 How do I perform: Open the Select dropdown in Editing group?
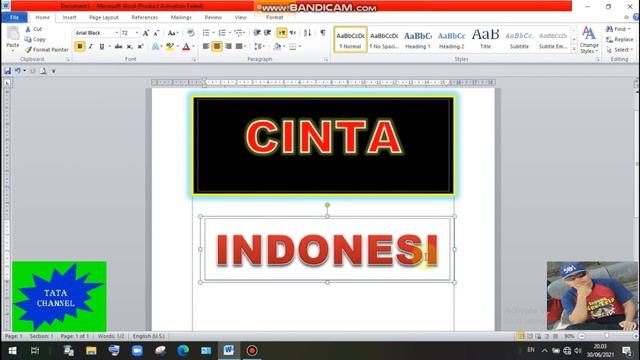(620, 50)
